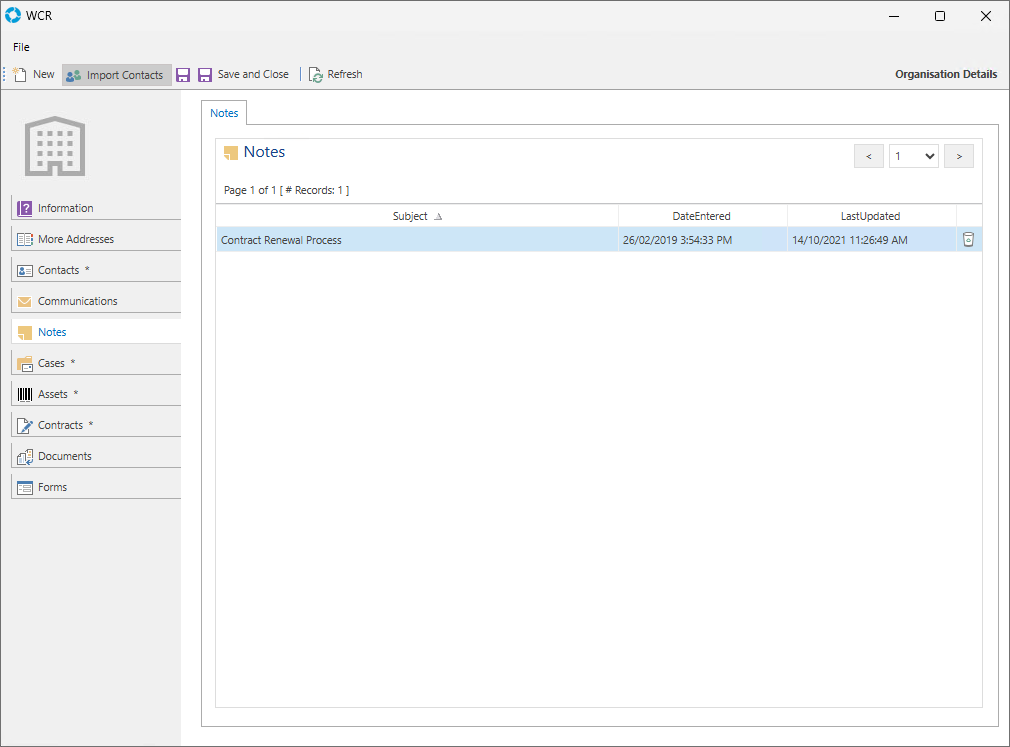Go to next page of notes

[x=958, y=156]
